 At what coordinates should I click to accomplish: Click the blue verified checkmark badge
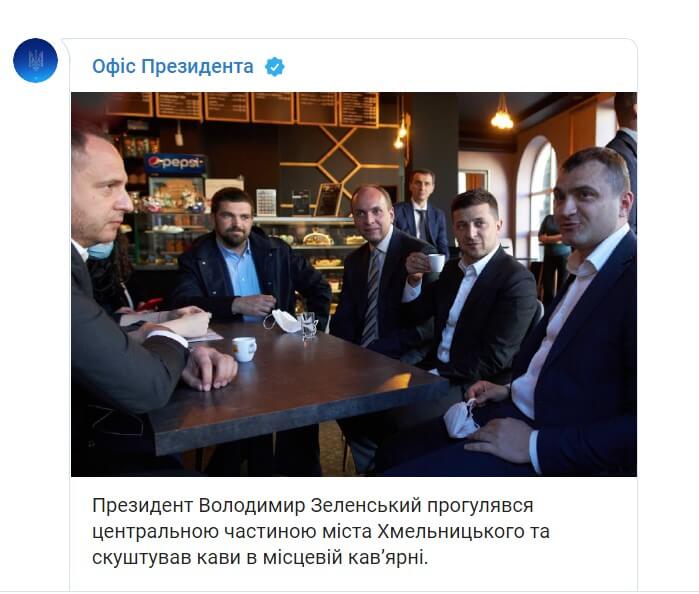click(275, 67)
